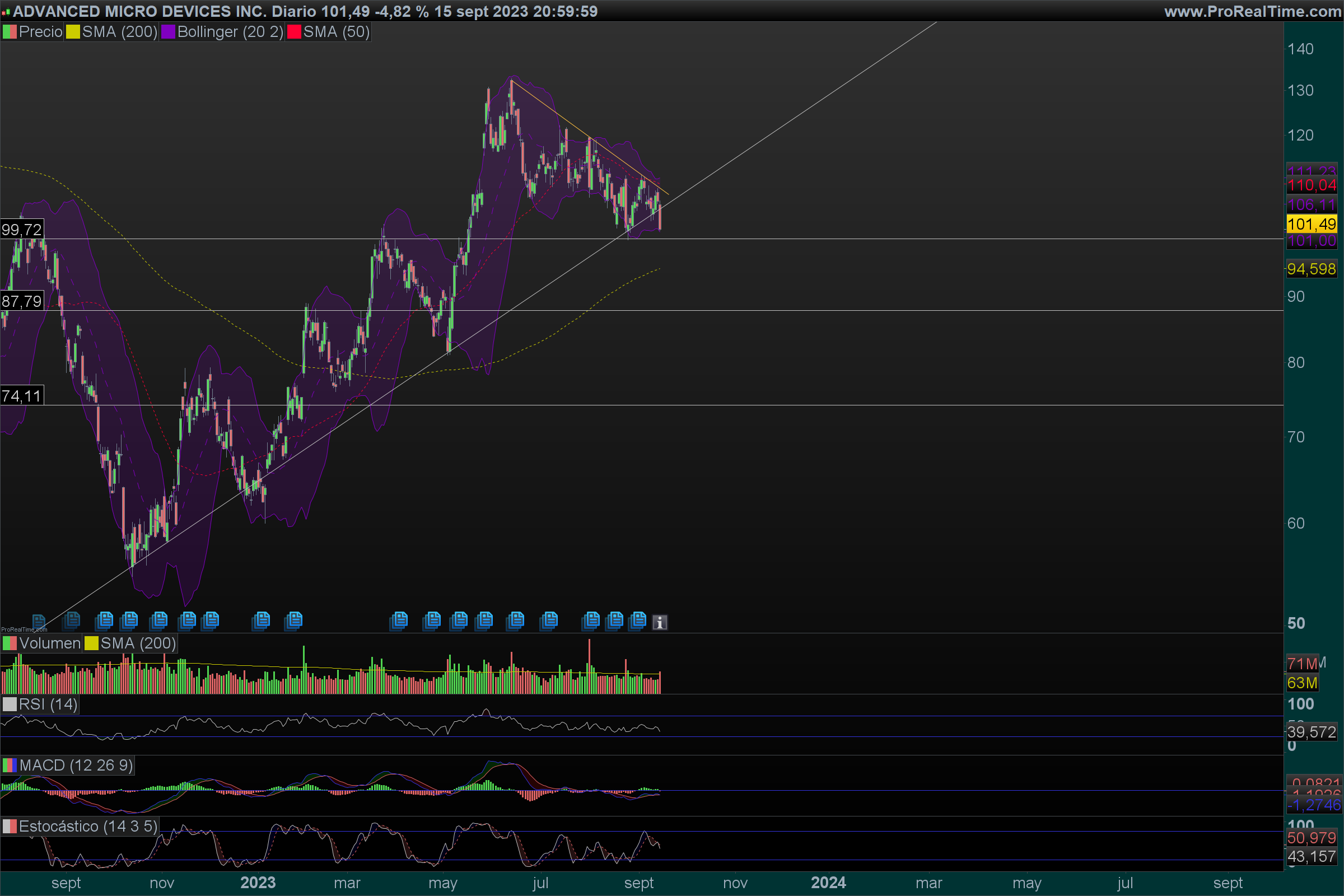Click the RSI (14) gray legend swatch
This screenshot has height=896, width=1344.
click(10, 704)
